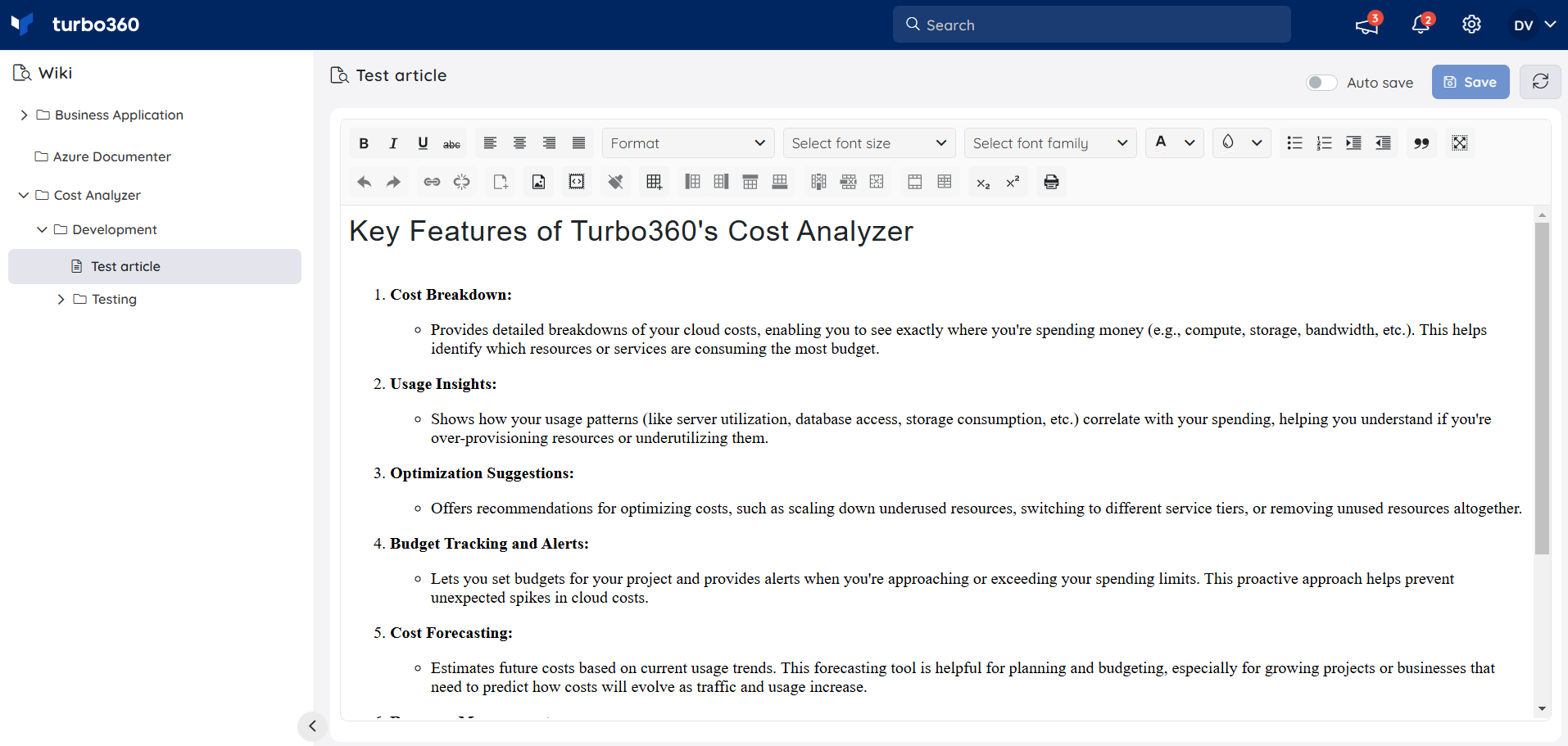Justify the text
Viewport: 1568px width, 746px height.
(x=578, y=143)
